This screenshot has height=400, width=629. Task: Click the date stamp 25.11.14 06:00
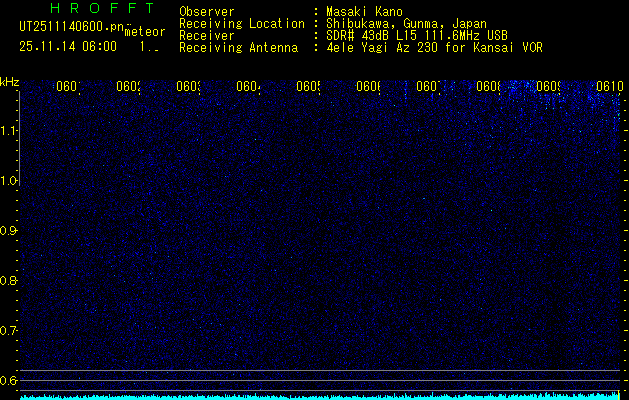(68, 46)
